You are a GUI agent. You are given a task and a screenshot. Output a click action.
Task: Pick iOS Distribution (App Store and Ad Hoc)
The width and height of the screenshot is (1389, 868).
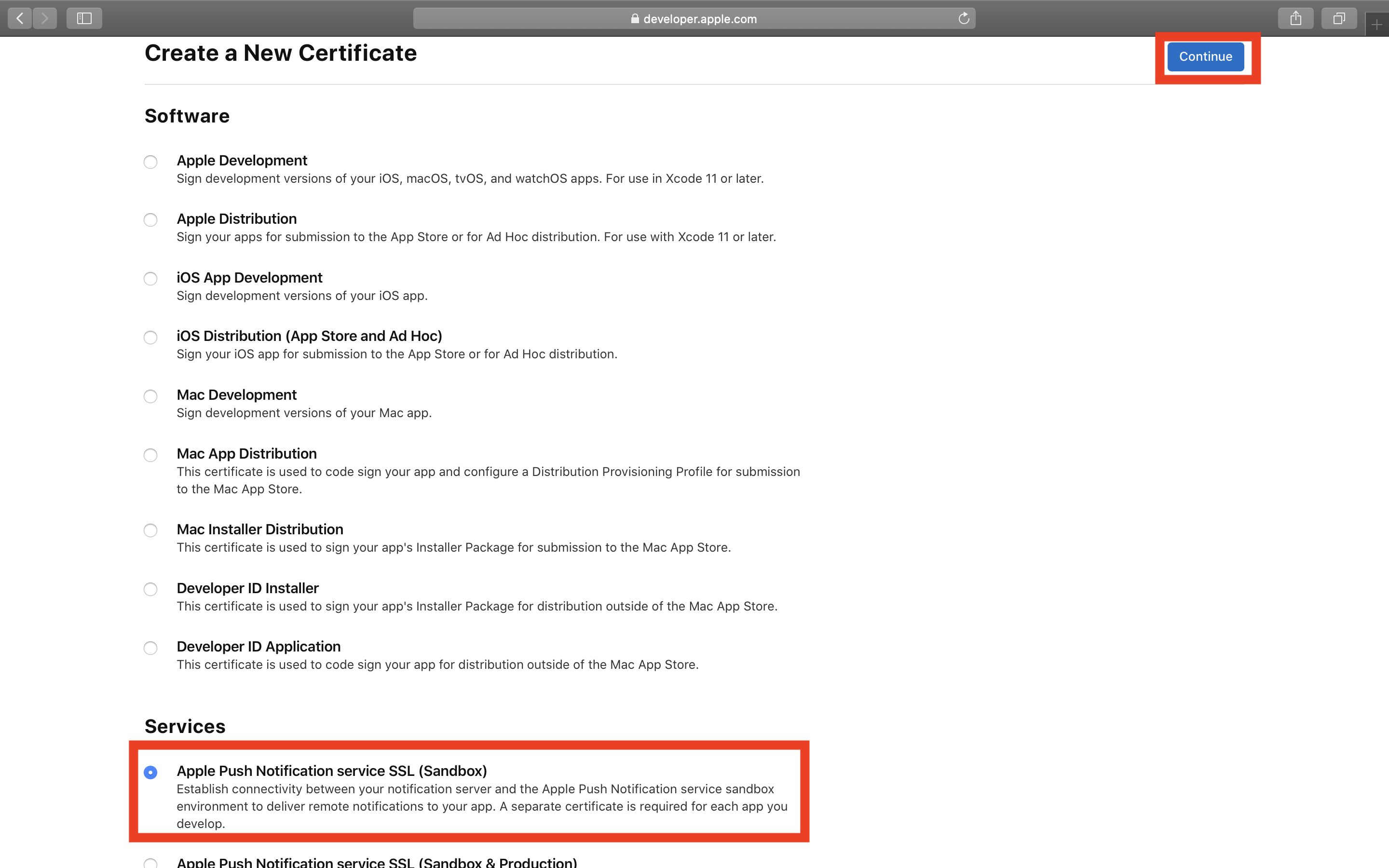coord(150,338)
